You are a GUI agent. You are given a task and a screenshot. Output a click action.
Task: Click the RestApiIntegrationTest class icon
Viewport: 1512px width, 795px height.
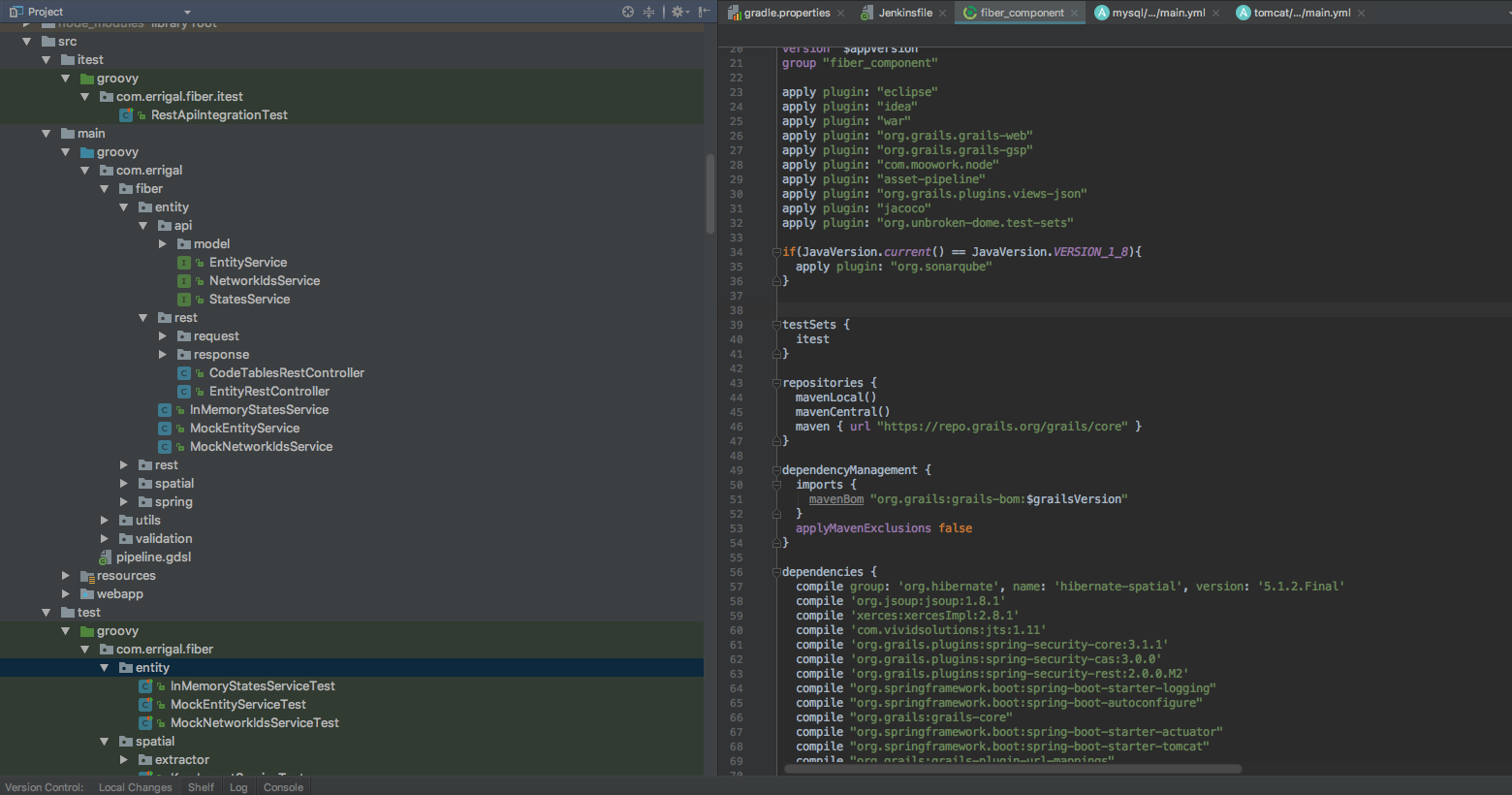point(126,115)
